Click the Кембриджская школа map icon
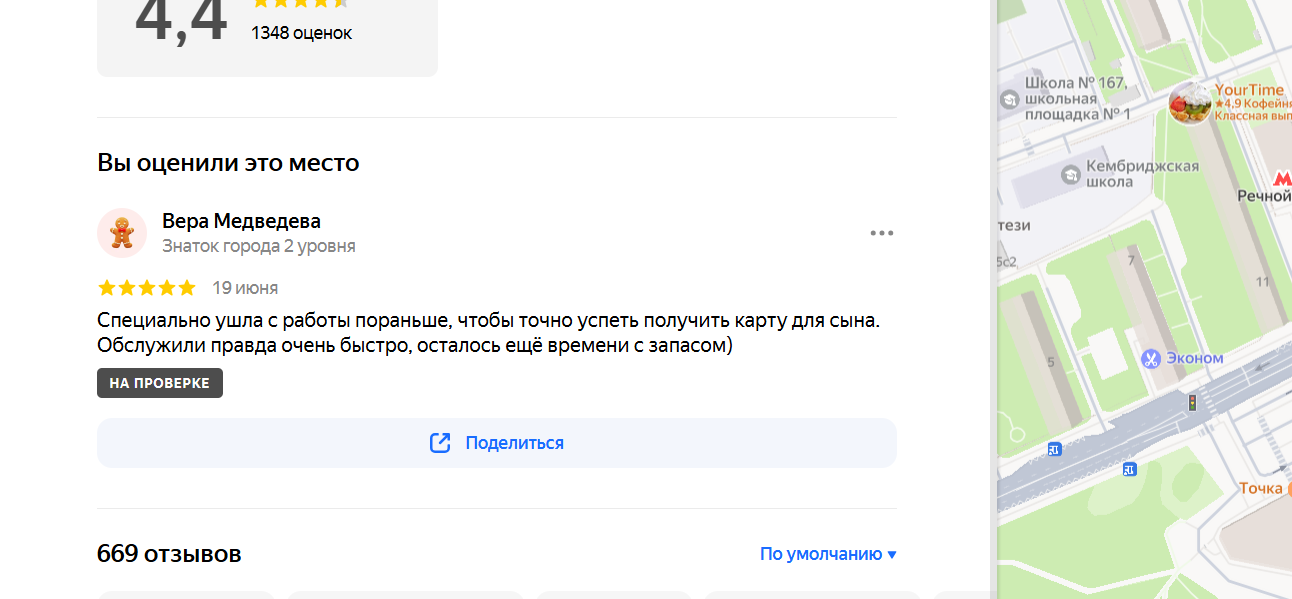 tap(1071, 175)
